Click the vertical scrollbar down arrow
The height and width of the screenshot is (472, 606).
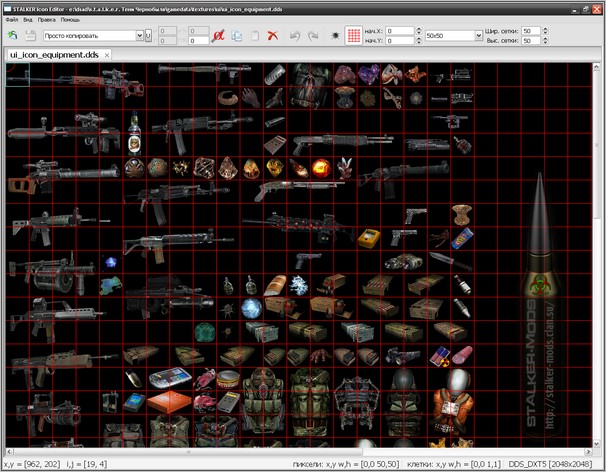coord(597,444)
